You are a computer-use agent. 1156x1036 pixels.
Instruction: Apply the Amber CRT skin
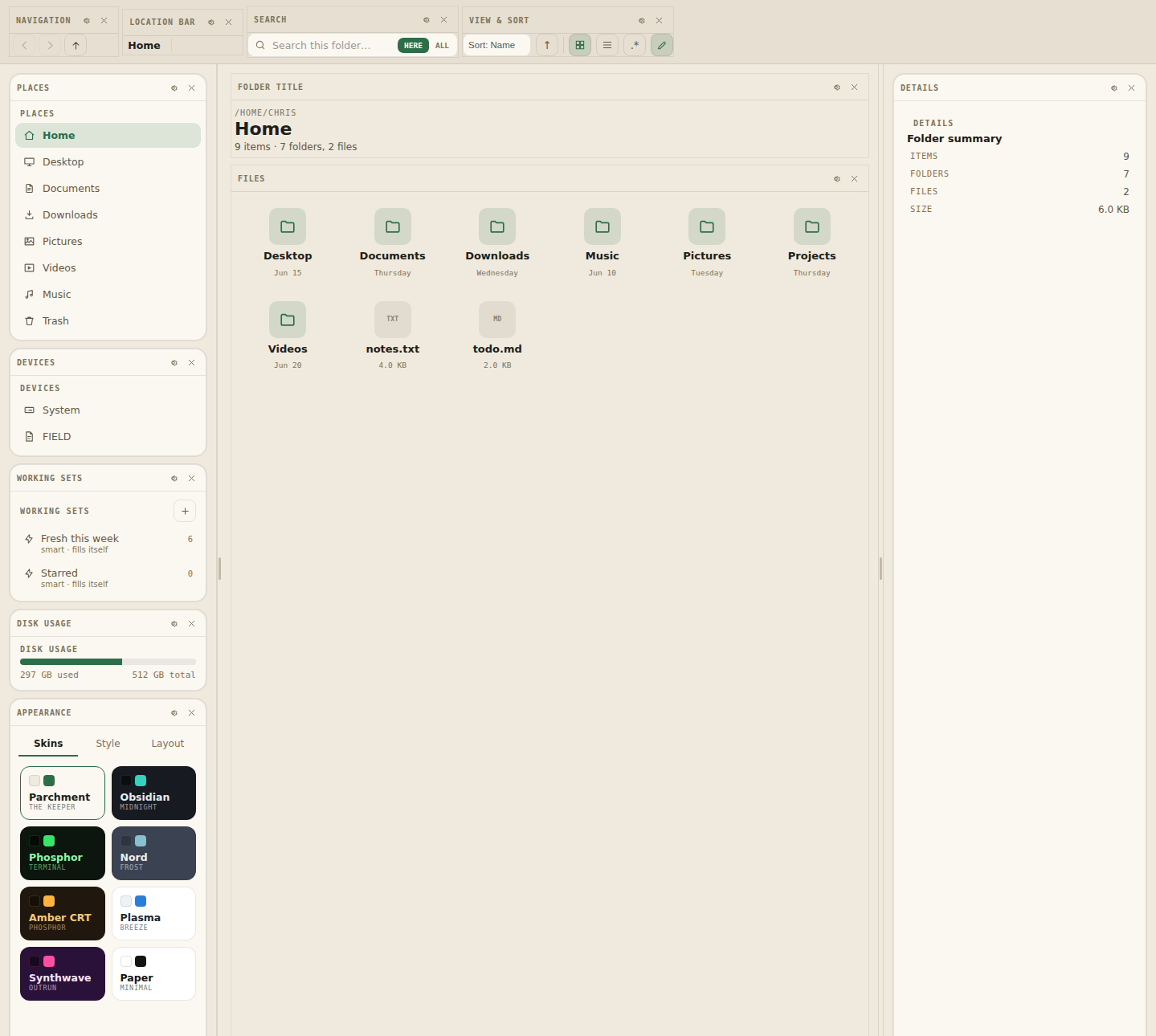click(x=63, y=913)
